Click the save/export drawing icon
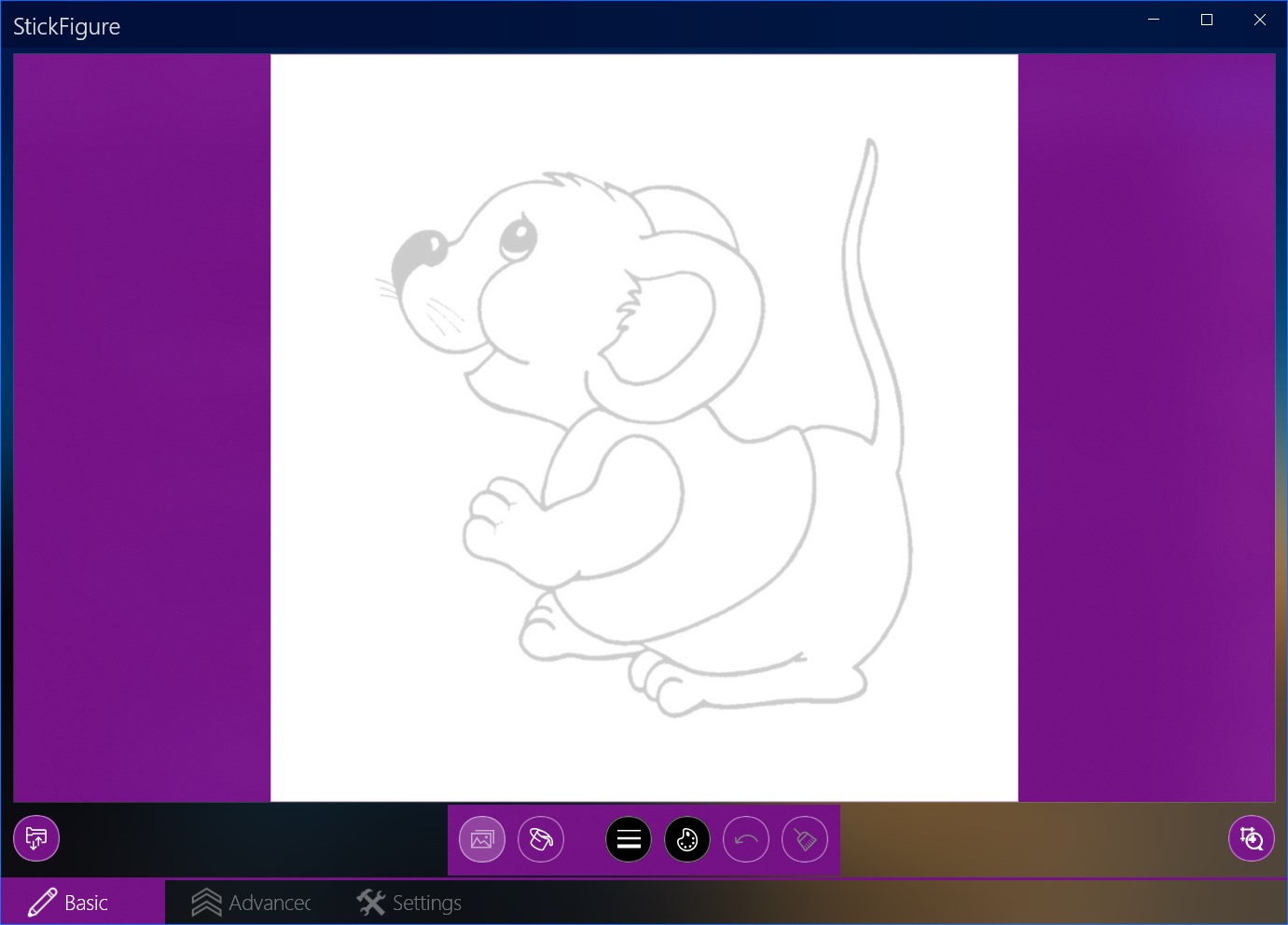Screen dimensions: 1288x925 coord(36,837)
